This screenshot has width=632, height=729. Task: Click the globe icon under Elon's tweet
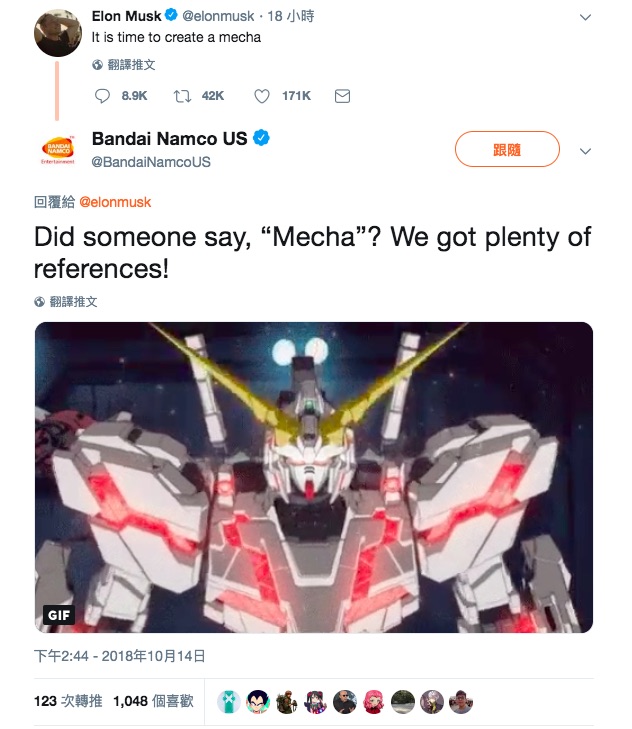97,65
